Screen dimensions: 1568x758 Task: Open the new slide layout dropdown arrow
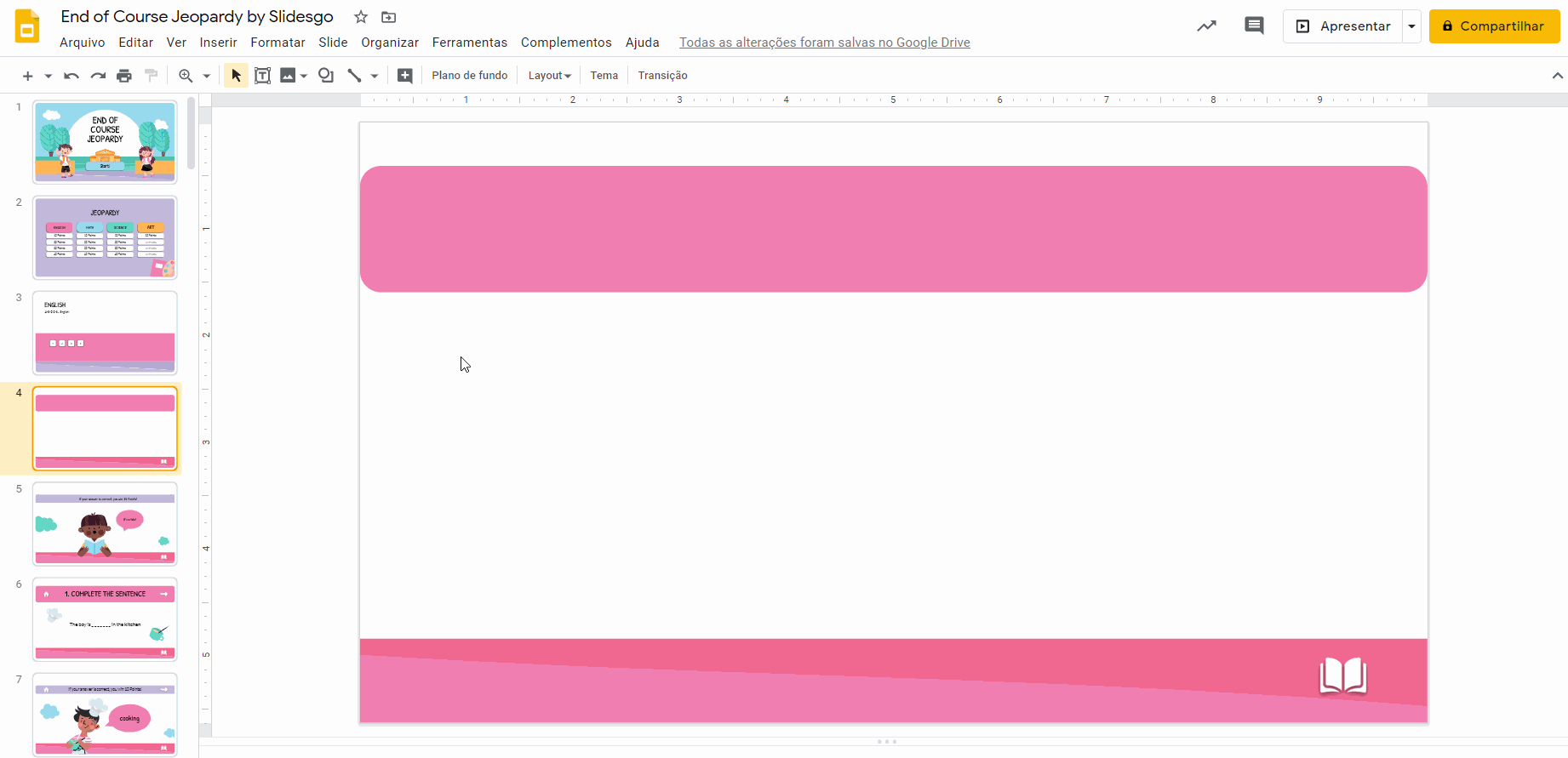pos(49,76)
